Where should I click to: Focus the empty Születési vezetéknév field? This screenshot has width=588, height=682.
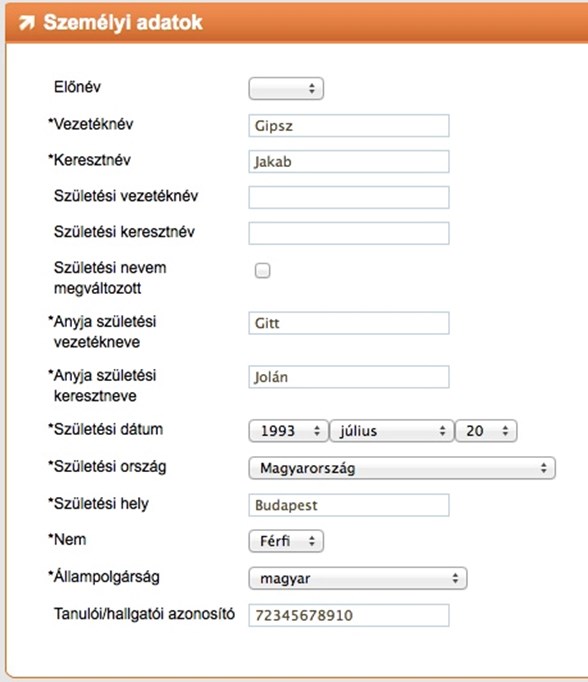click(349, 197)
